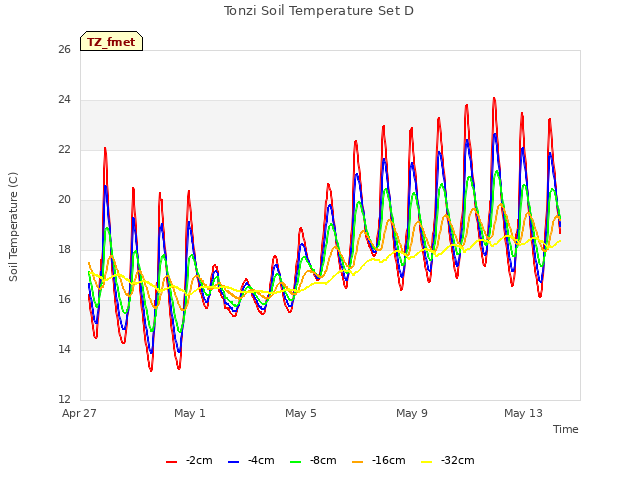The image size is (640, 480).
Task: Toggle the -32cm legend entry
Action: tap(448, 461)
